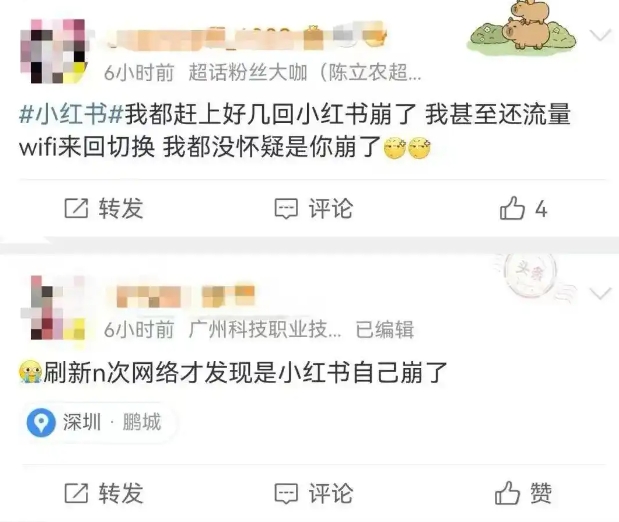Open first poster's pixelated avatar

[54, 51]
